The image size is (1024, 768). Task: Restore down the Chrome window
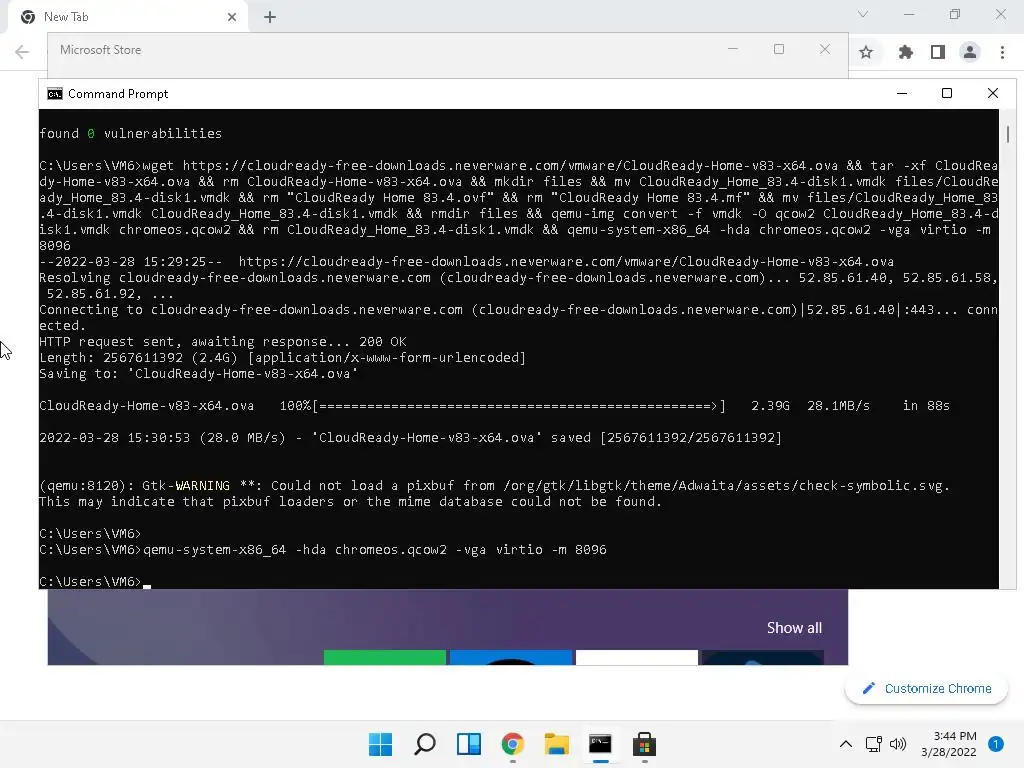[955, 14]
